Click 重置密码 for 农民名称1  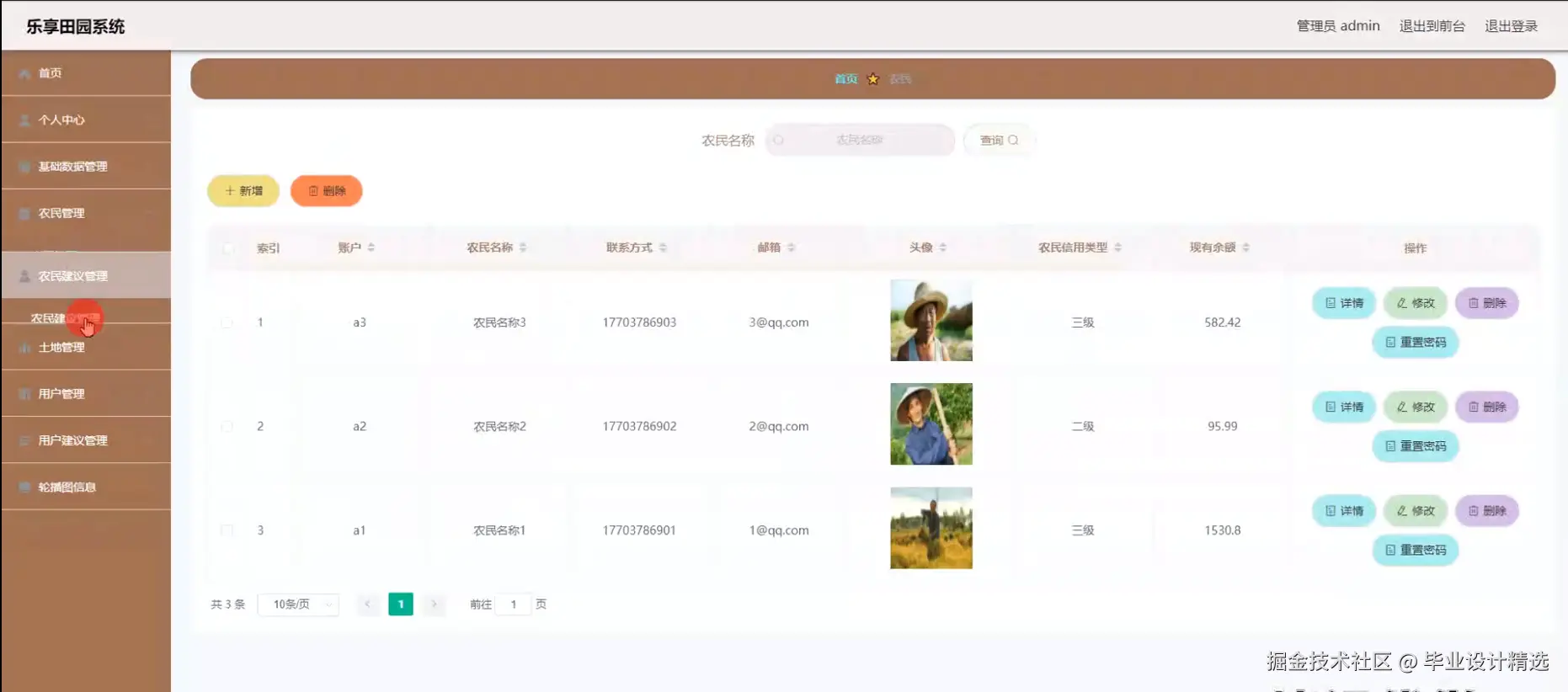(x=1416, y=551)
